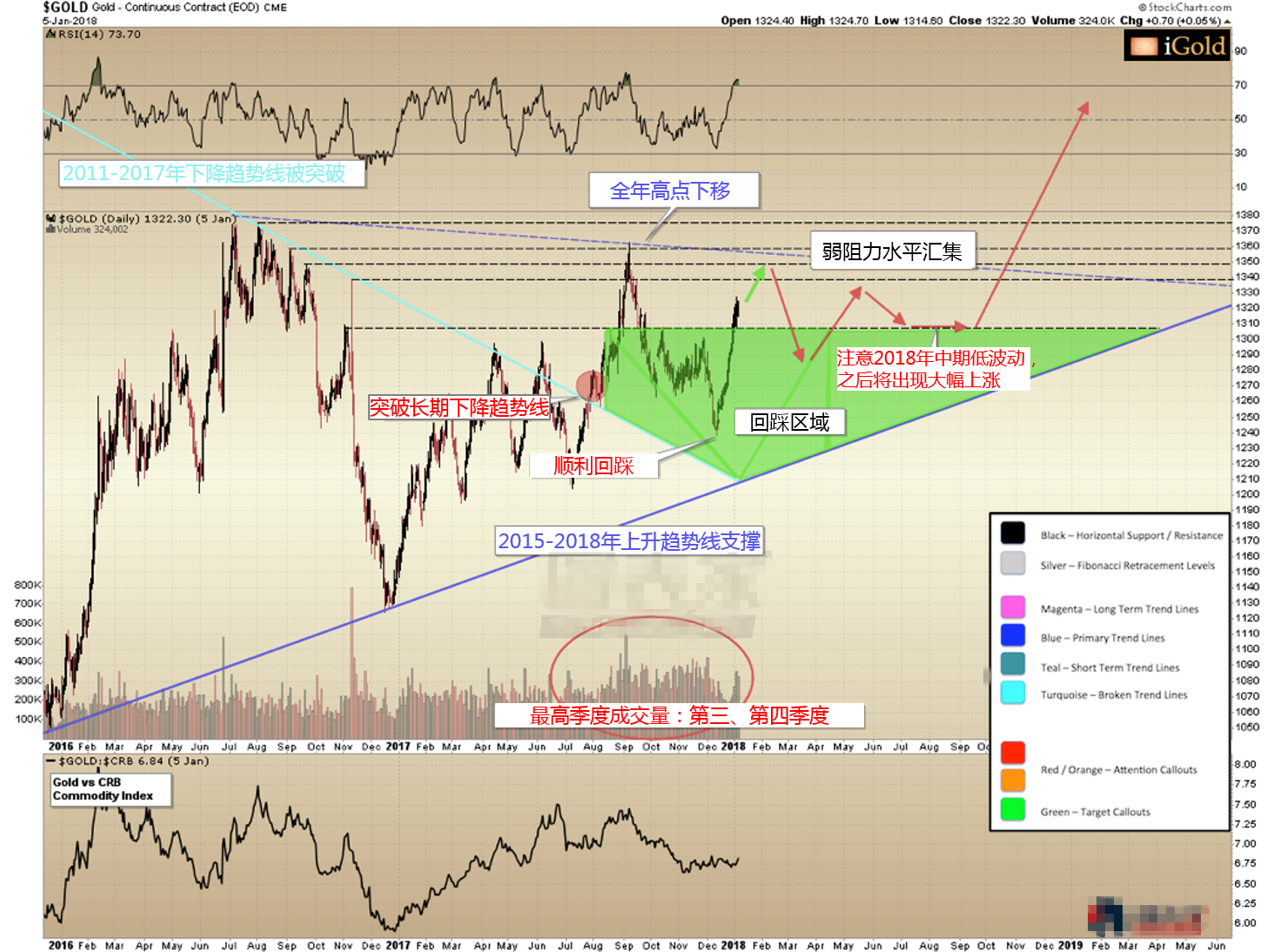Click the 弱阻力水平汇集 callout box

[x=892, y=251]
